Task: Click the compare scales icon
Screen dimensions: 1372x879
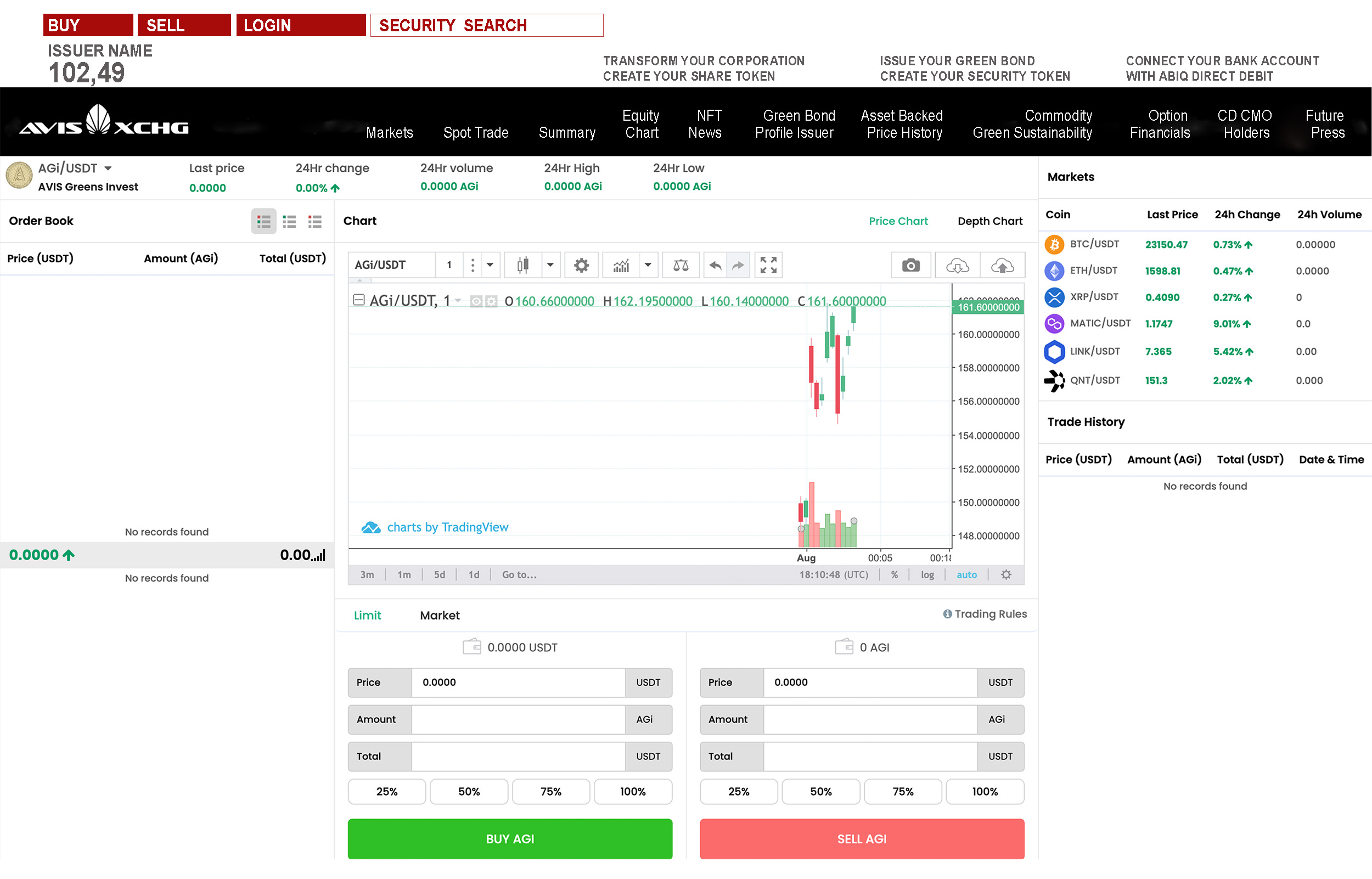Action: tap(681, 266)
